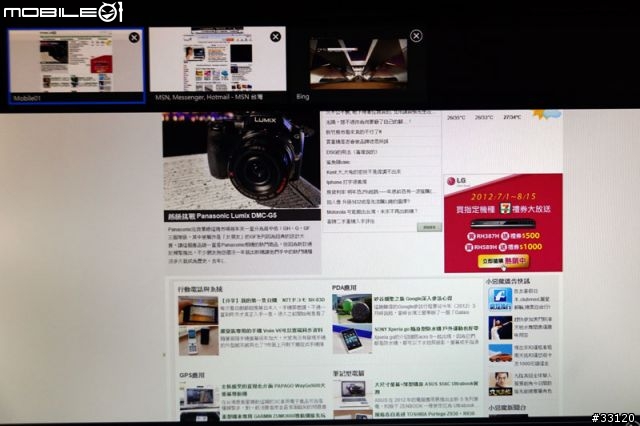Screen dimensions: 640x426
Task: Switch to the Bing tab thumbnail
Action: pyautogui.click(x=358, y=64)
